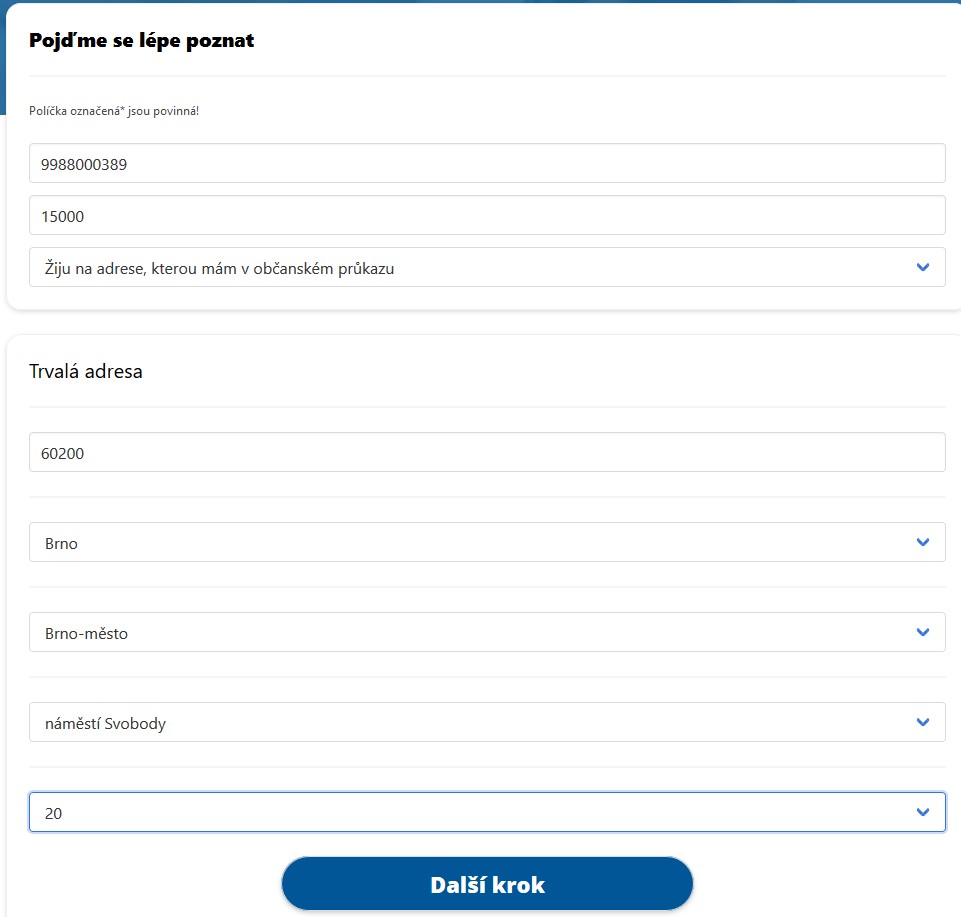Screen dimensions: 961x917
Task: Click the divider line under 'Pojďme se lépe poznat'
Action: click(x=487, y=76)
